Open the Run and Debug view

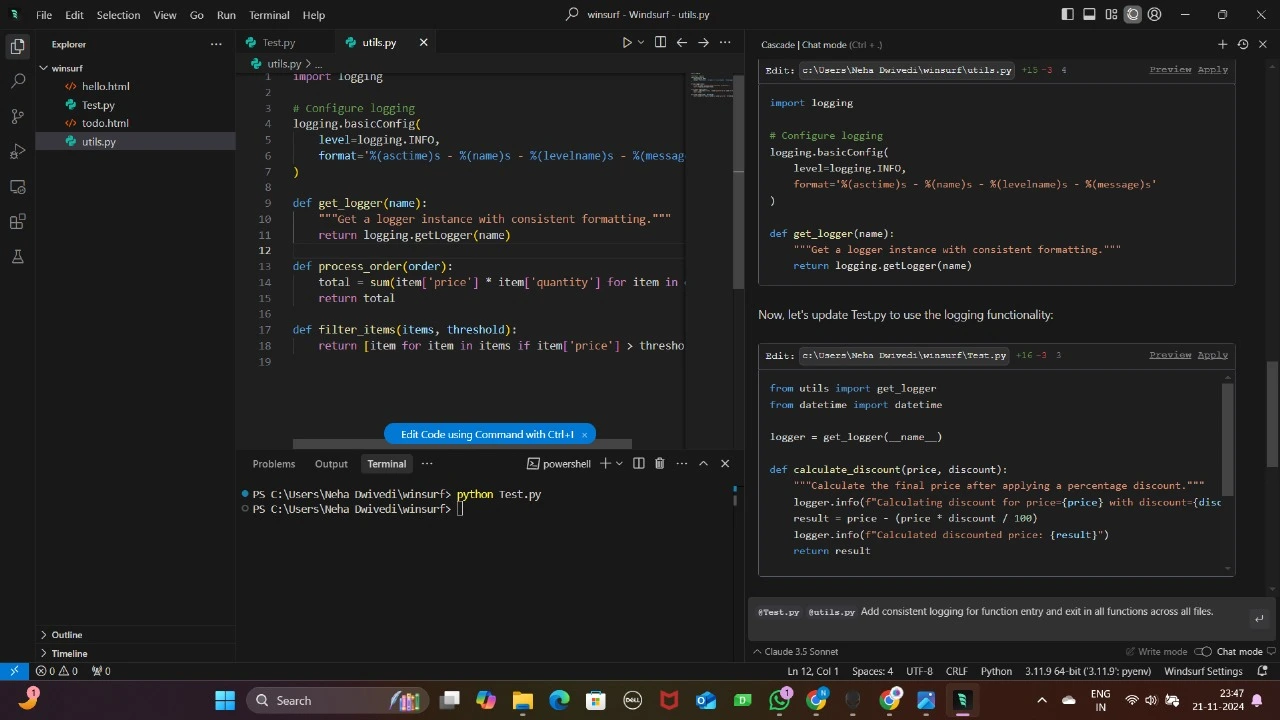click(17, 151)
